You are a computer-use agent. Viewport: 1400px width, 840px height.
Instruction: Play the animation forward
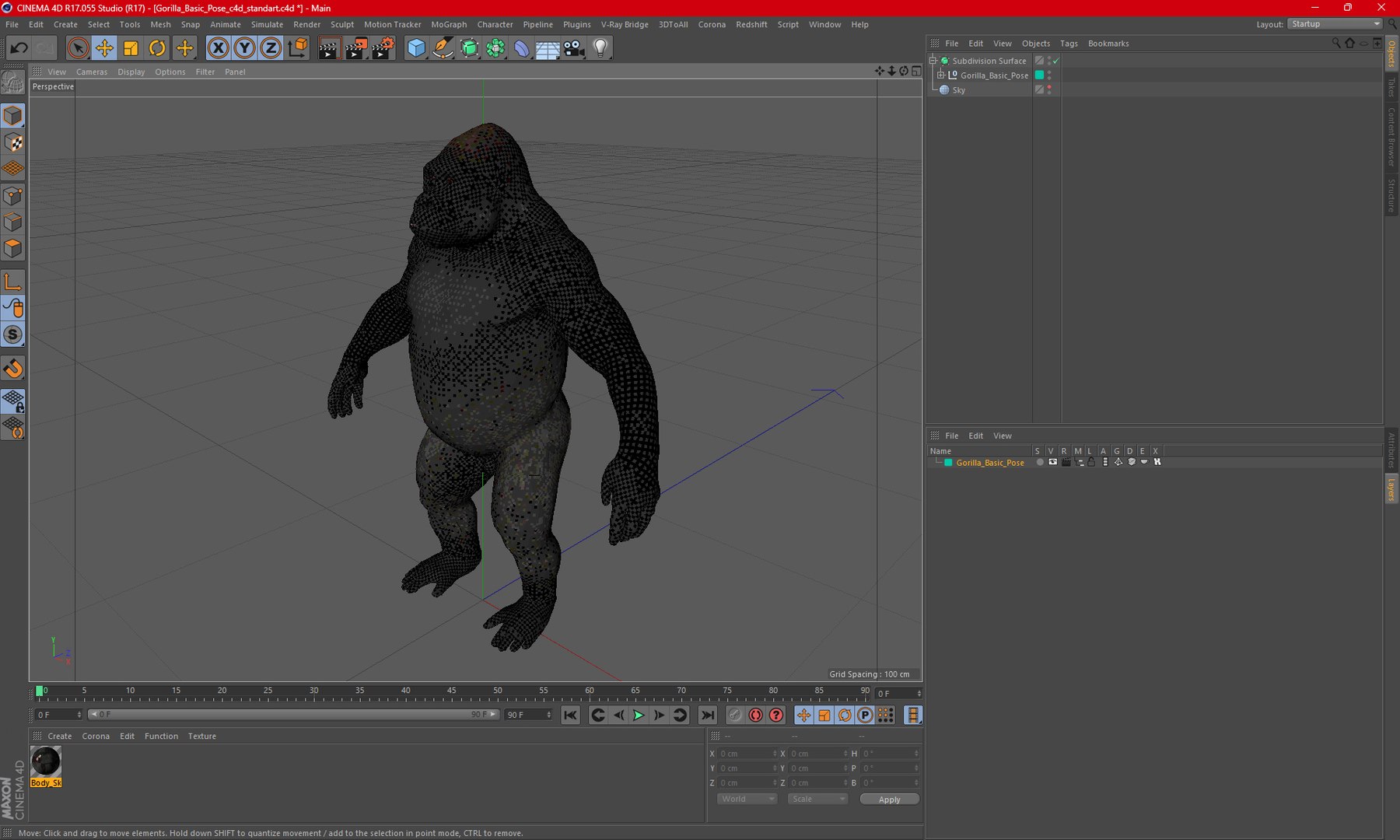pos(639,715)
